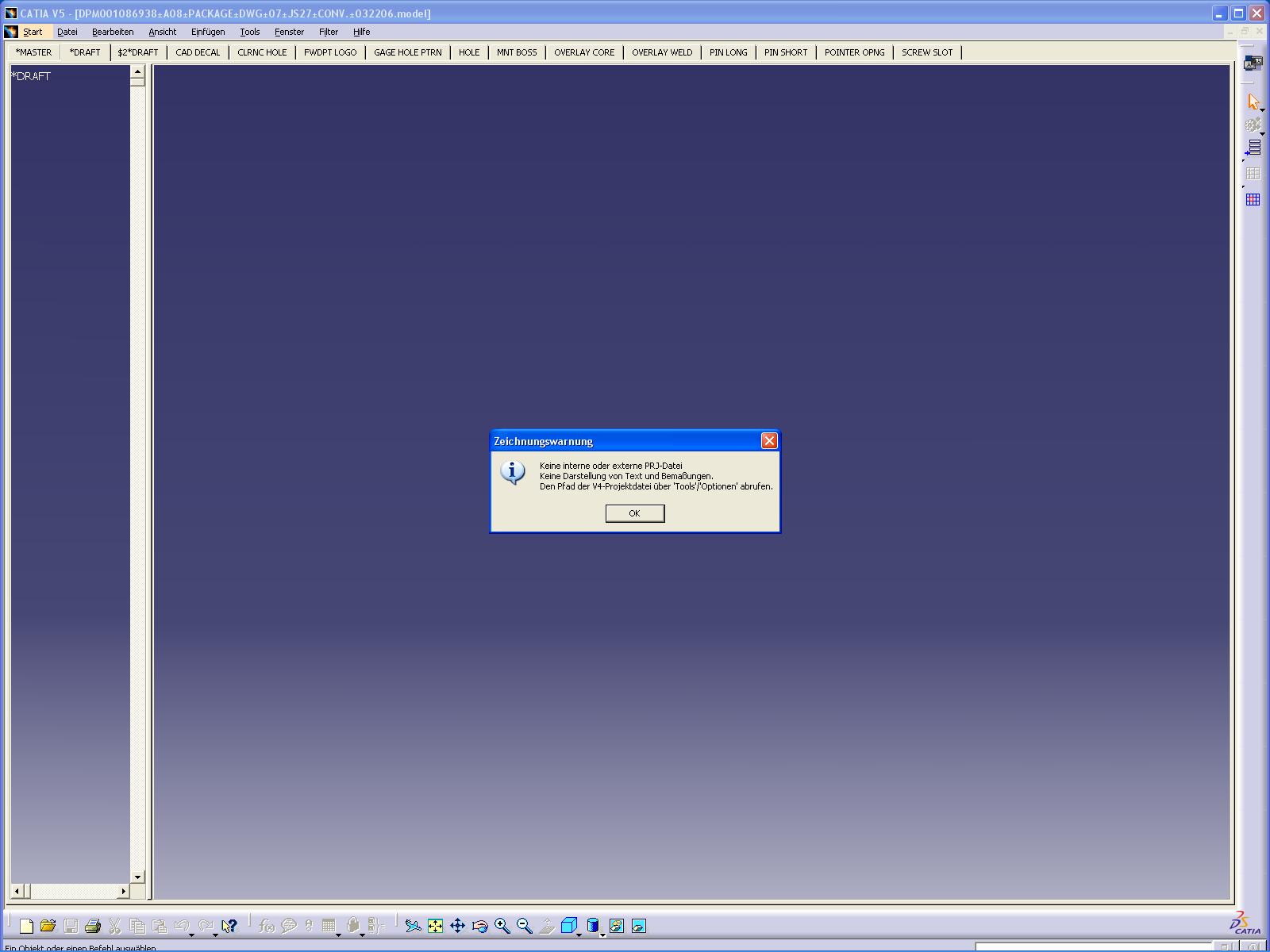Click the Fit All In icon
The image size is (1270, 952).
tap(435, 926)
